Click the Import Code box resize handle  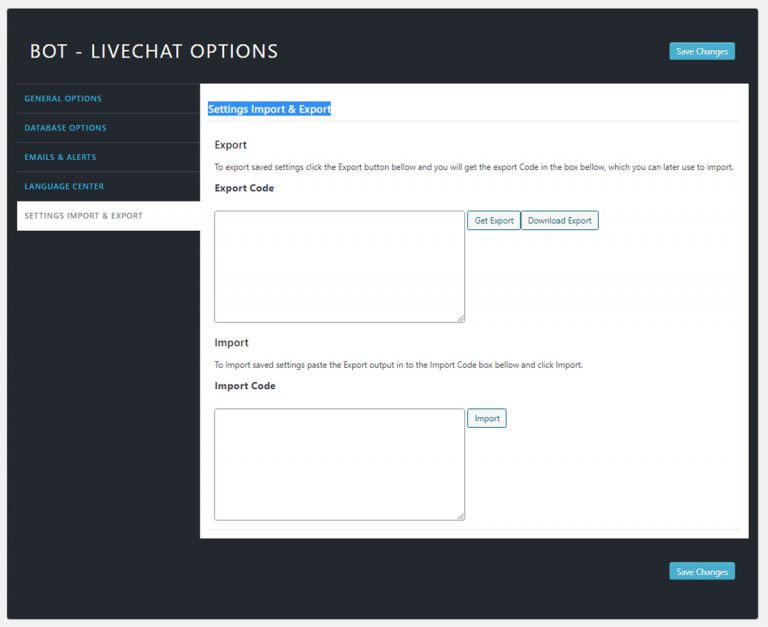click(x=461, y=517)
